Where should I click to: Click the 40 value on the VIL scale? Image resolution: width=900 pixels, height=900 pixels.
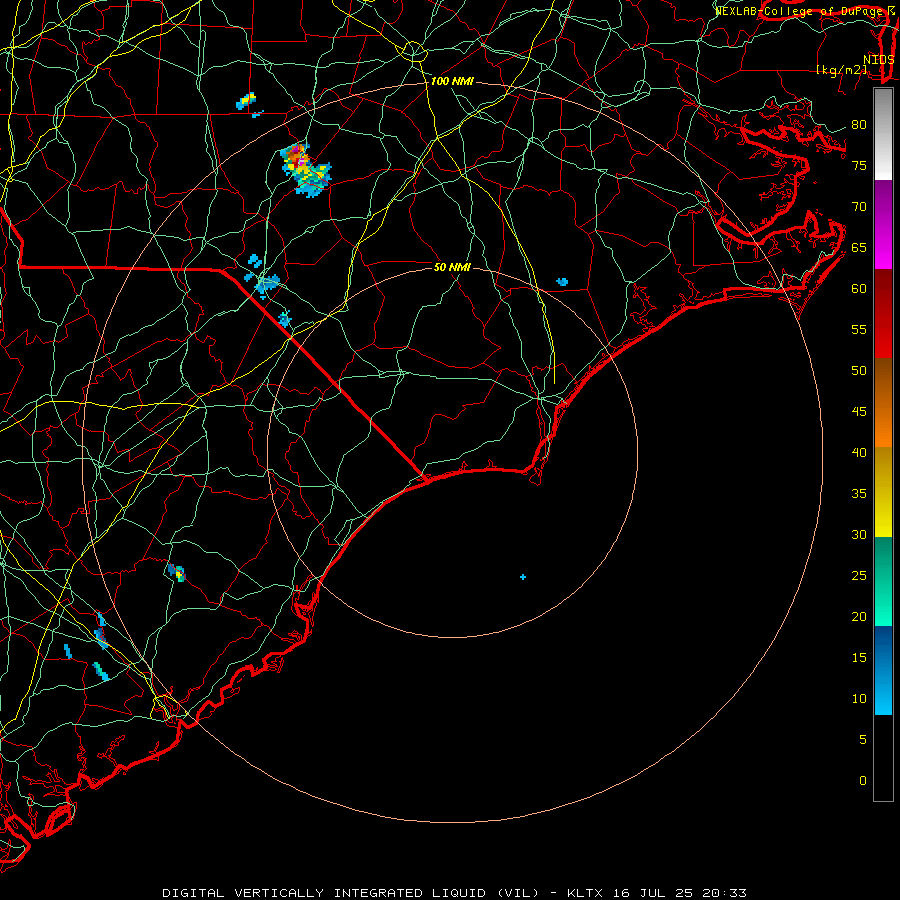click(x=859, y=452)
